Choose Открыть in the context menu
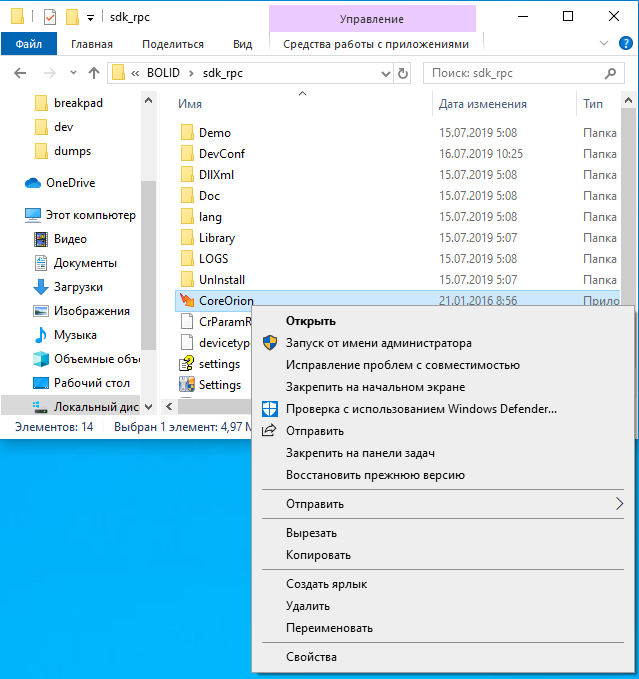 click(x=444, y=321)
